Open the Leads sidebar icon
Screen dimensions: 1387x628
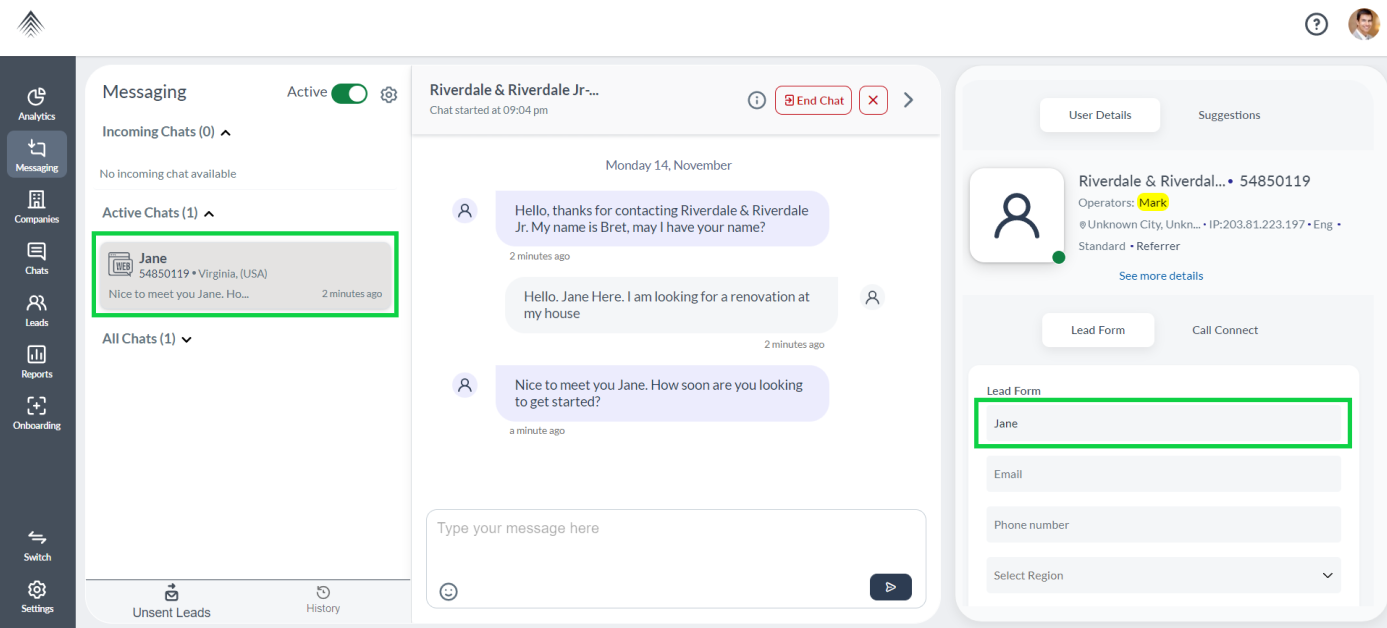[37, 310]
